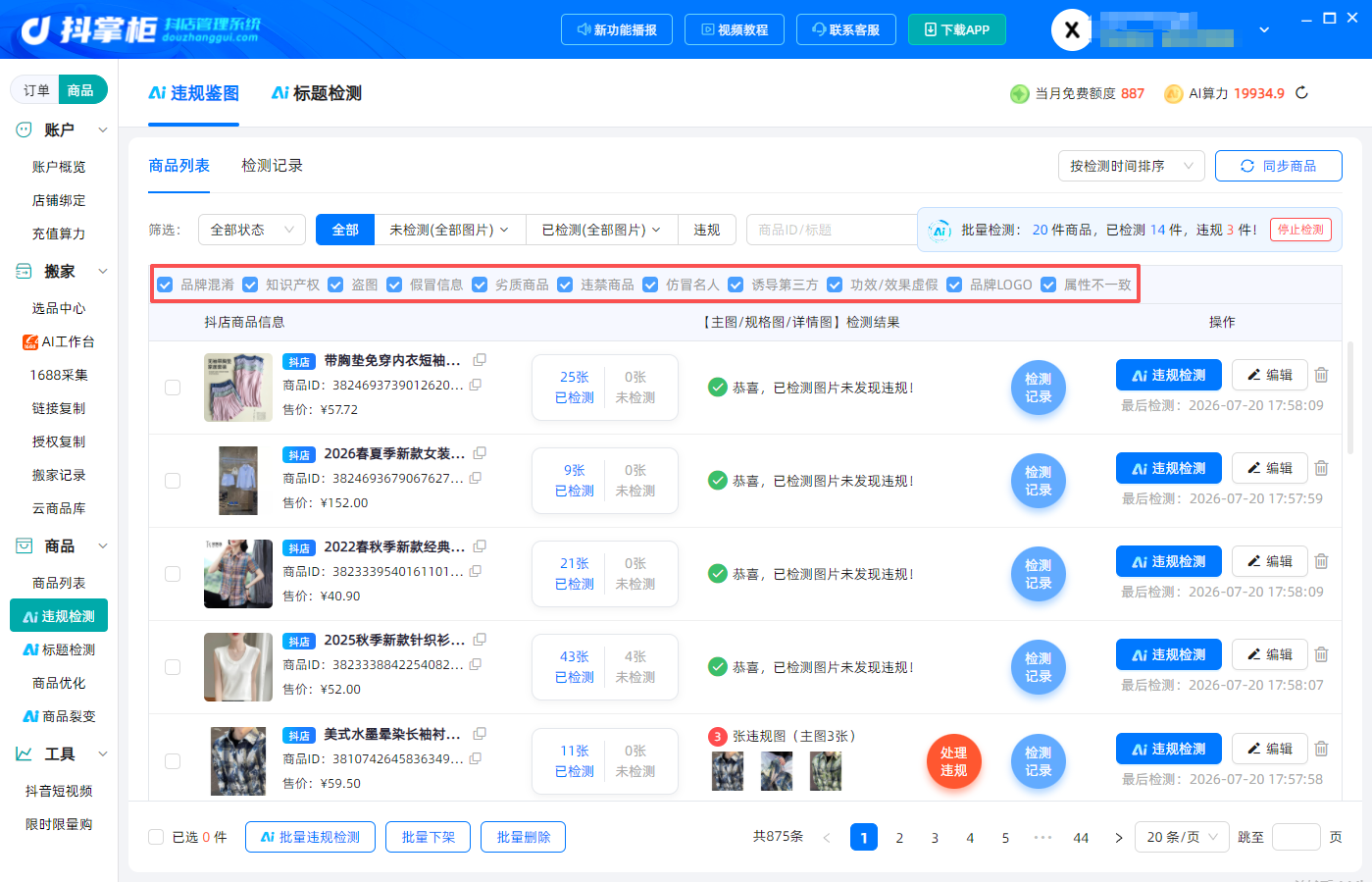1372x882 pixels.
Task: Expand the 未检测(全部图片) dropdown
Action: [x=450, y=230]
